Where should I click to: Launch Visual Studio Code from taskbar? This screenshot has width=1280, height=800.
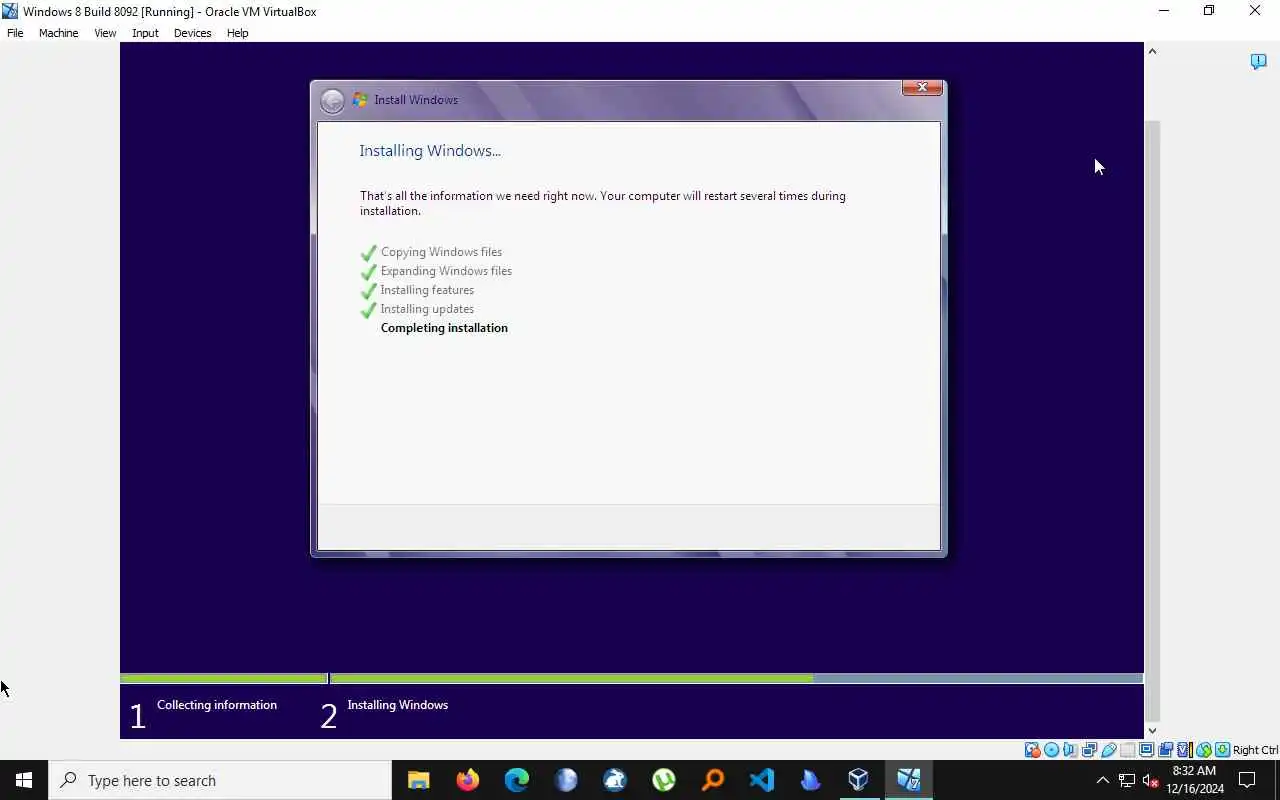coord(761,780)
